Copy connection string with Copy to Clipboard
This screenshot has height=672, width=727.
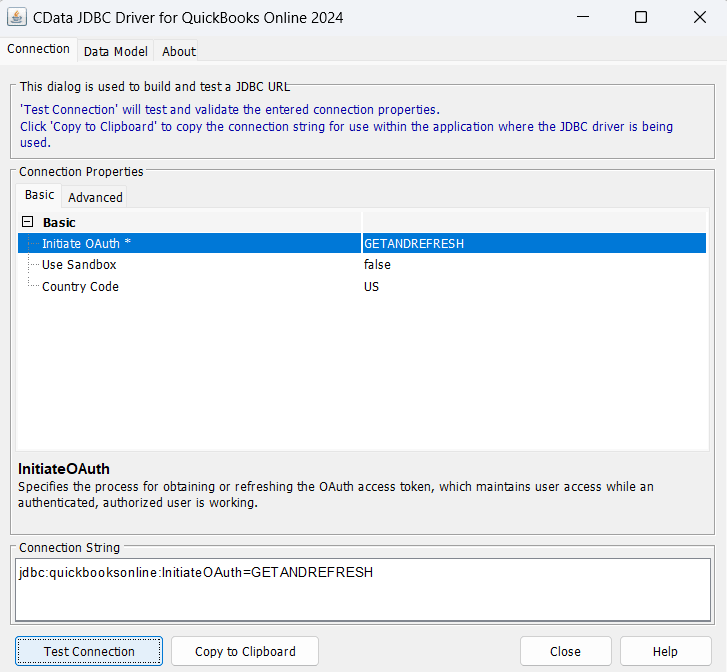(245, 651)
